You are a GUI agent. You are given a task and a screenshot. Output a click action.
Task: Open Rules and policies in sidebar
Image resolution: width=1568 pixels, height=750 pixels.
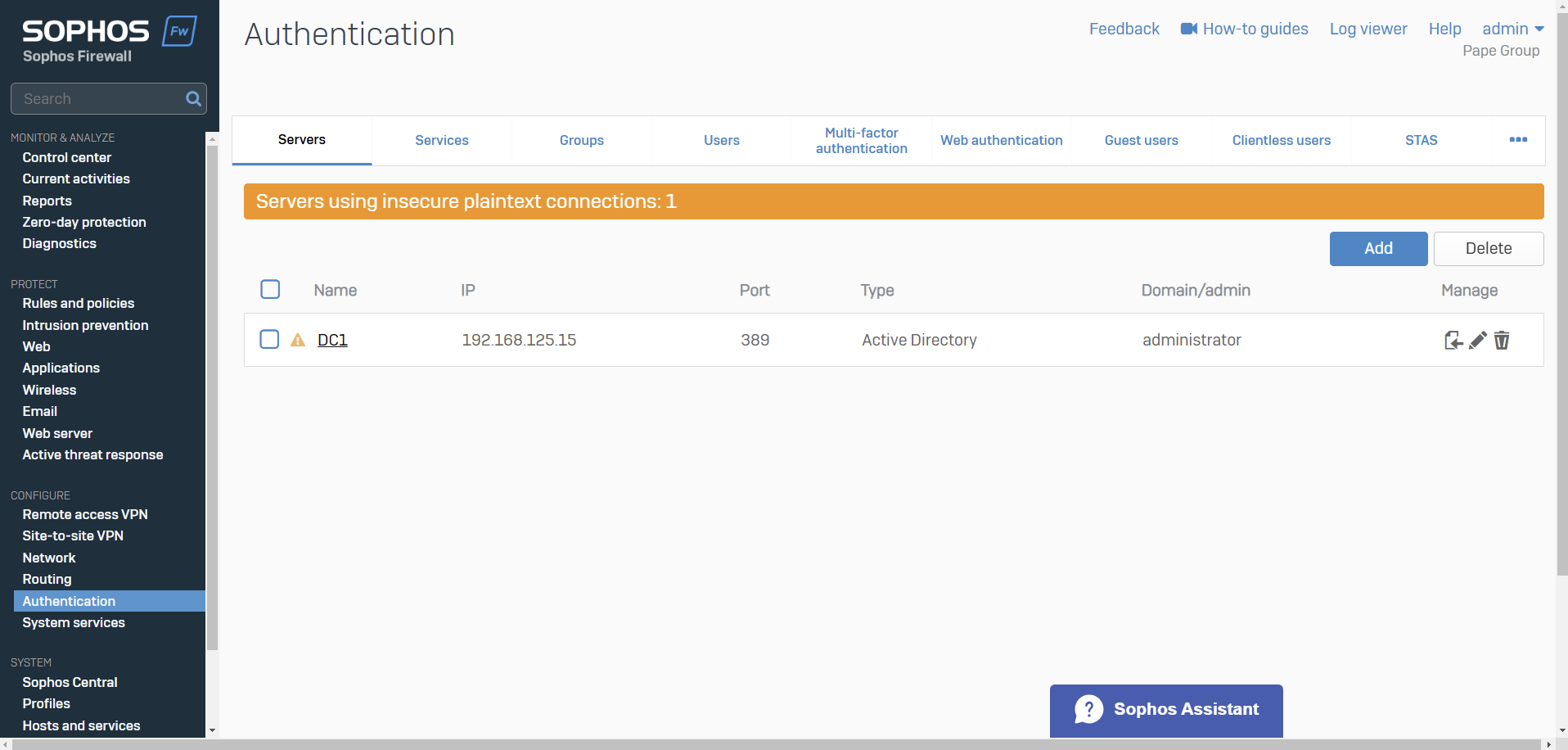point(79,303)
